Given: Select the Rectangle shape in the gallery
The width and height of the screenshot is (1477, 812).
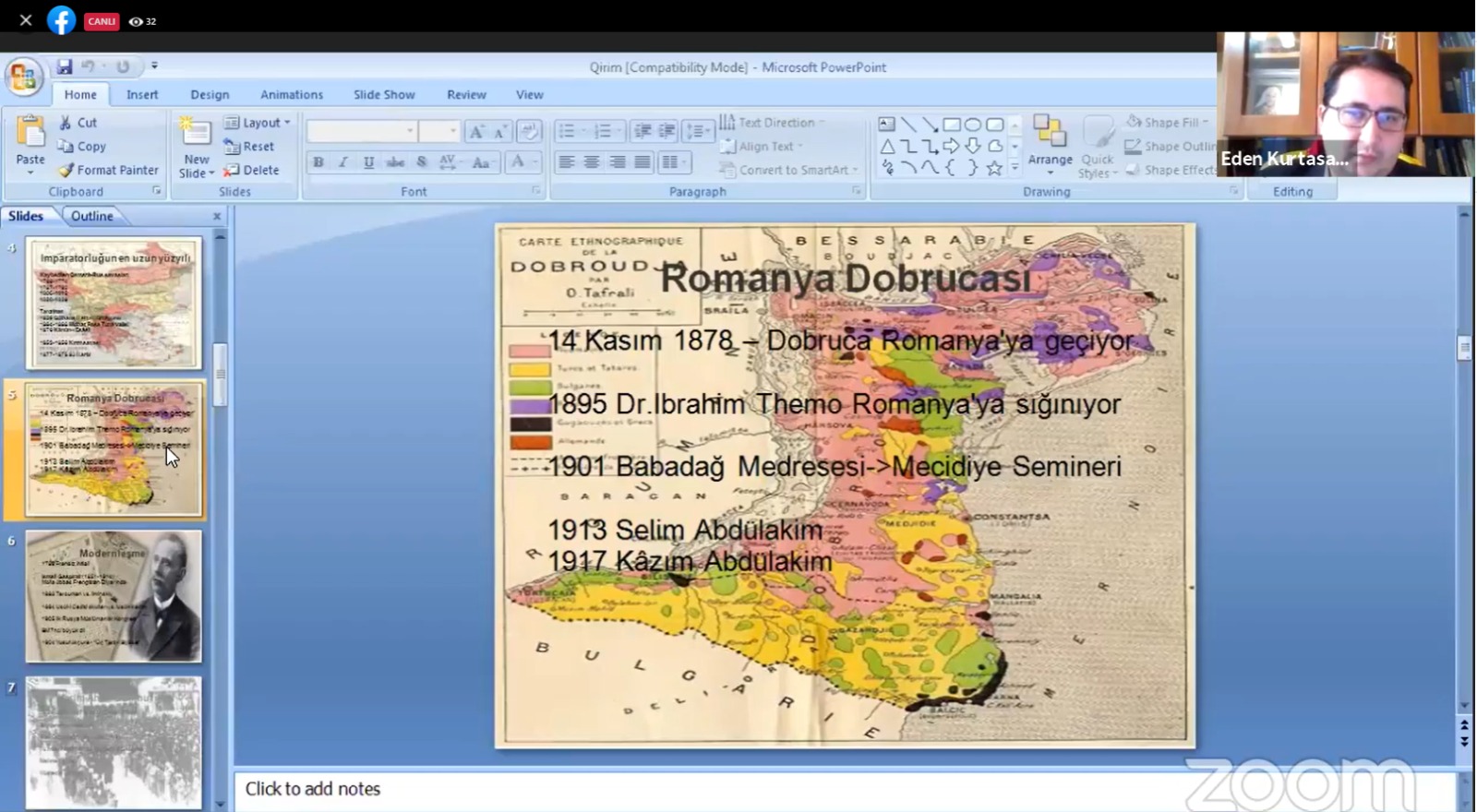Looking at the screenshot, I should (951, 124).
